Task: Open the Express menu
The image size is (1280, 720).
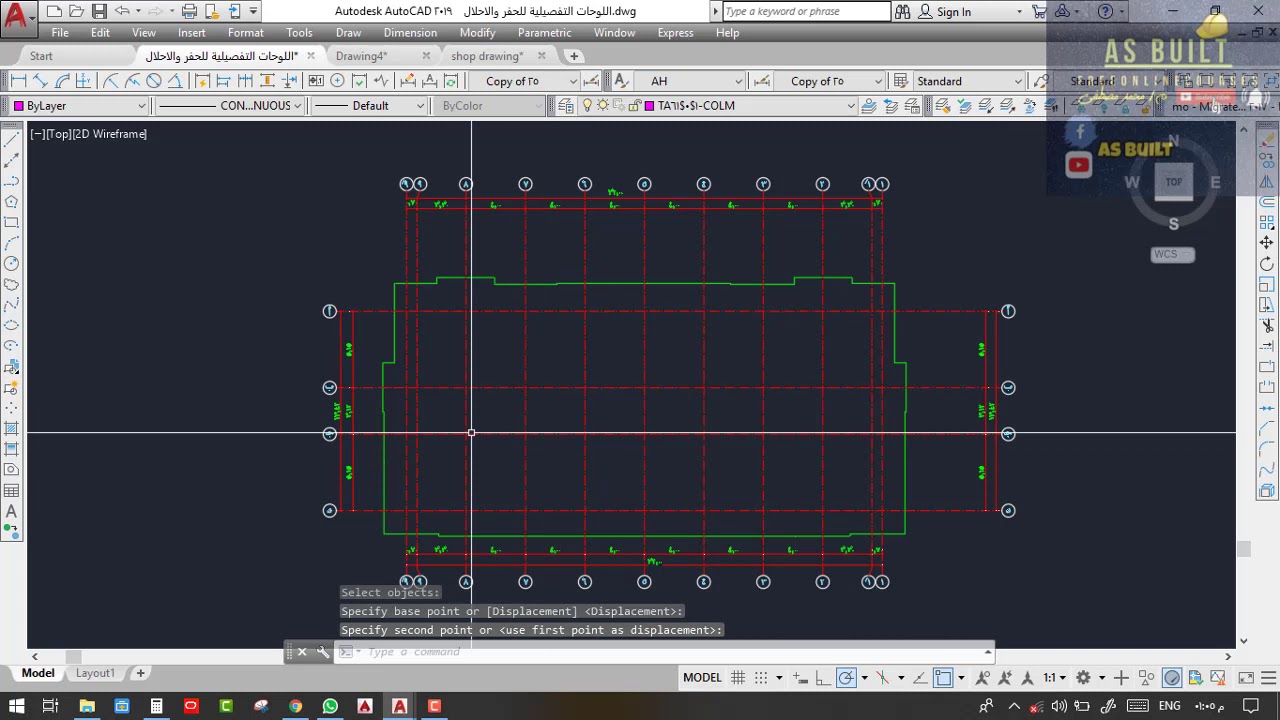Action: coord(675,33)
